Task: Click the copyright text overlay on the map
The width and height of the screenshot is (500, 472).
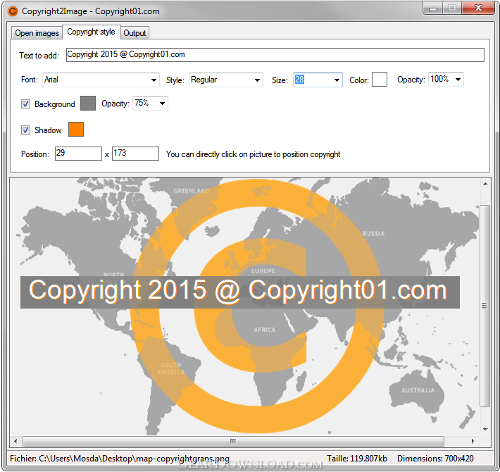Action: 240,292
